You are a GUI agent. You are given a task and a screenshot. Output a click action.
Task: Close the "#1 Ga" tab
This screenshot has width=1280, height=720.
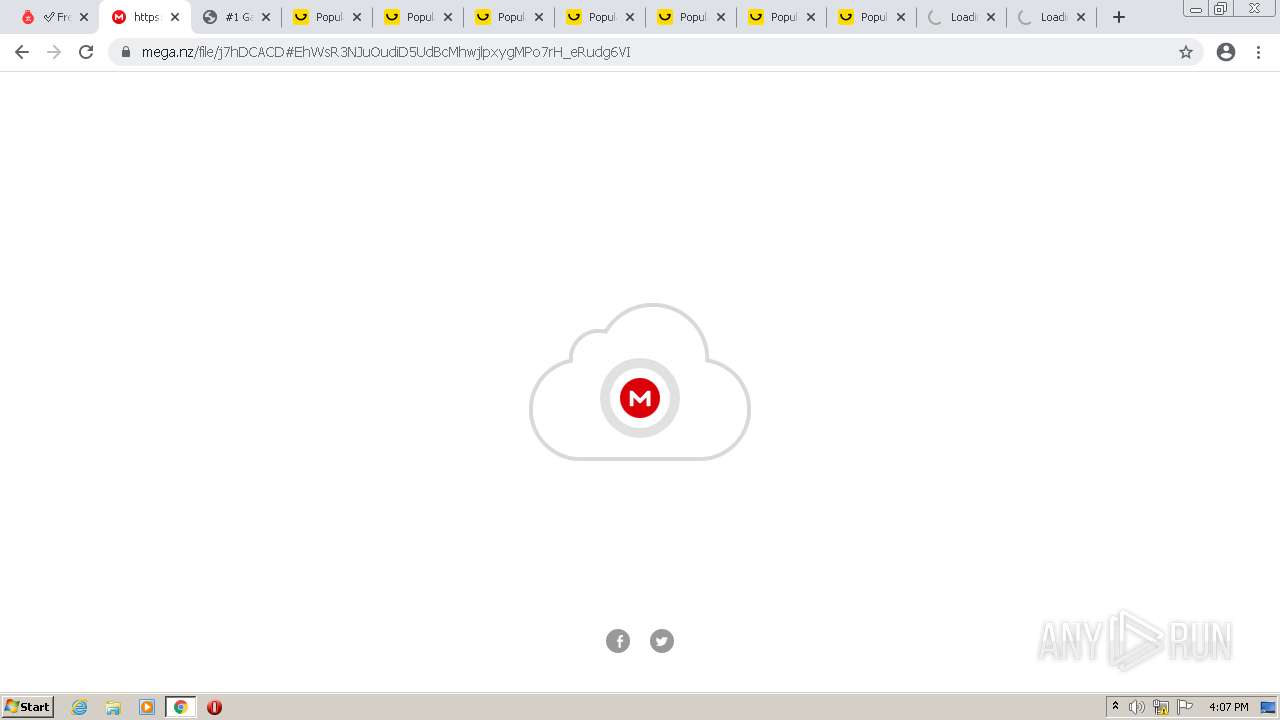266,17
